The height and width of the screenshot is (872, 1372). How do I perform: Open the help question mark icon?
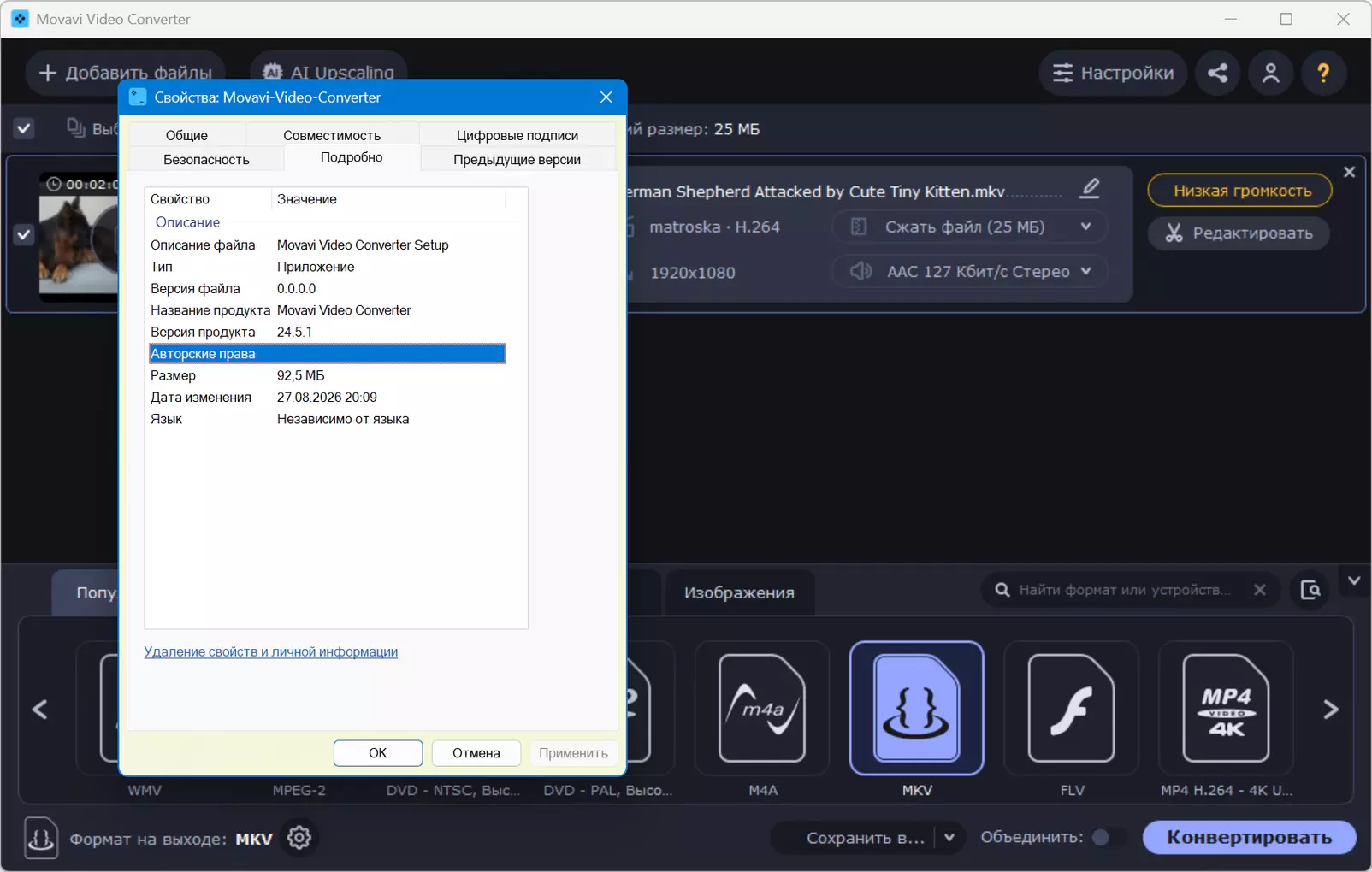(x=1323, y=73)
